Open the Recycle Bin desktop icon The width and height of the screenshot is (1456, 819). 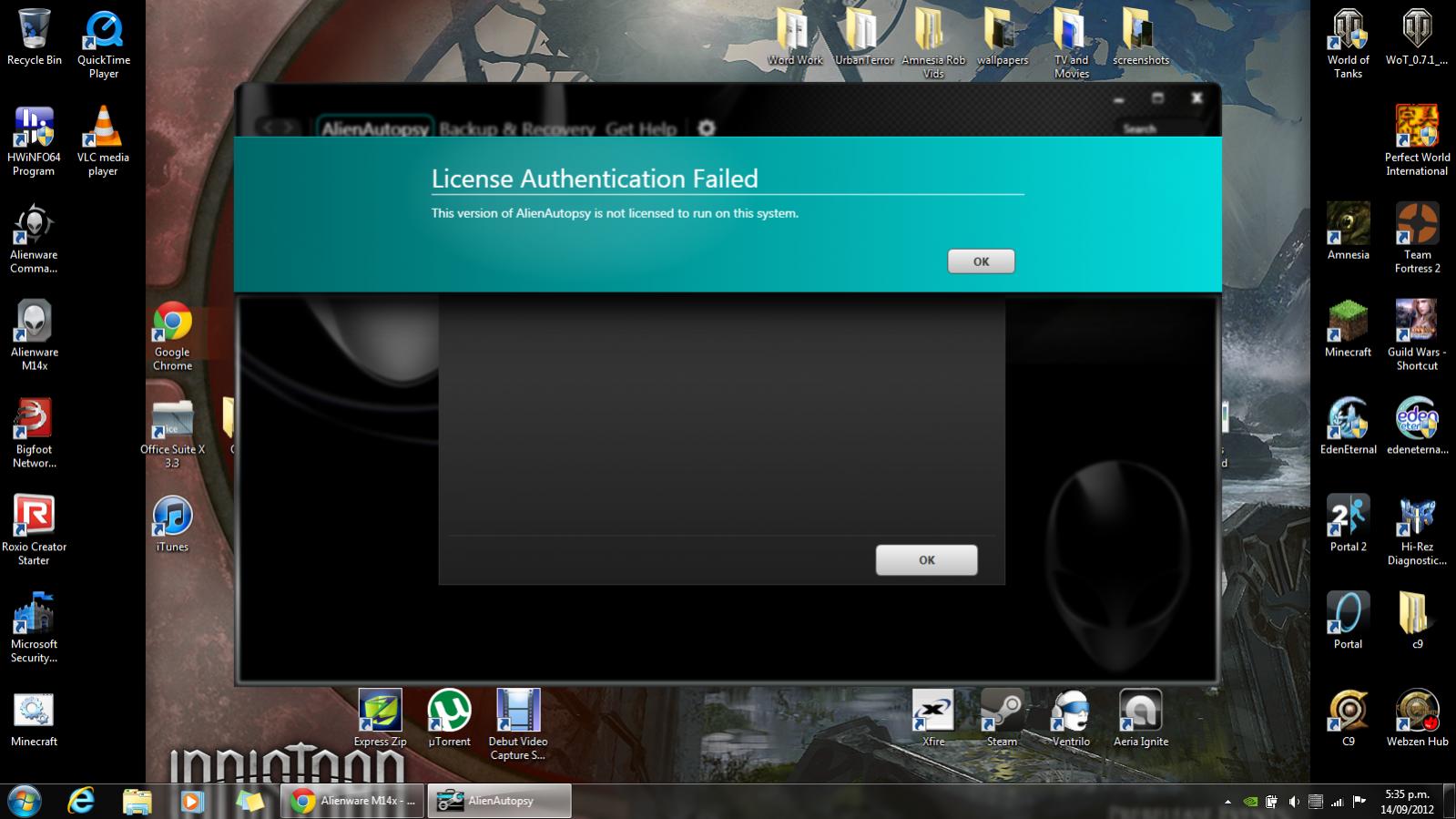(34, 37)
